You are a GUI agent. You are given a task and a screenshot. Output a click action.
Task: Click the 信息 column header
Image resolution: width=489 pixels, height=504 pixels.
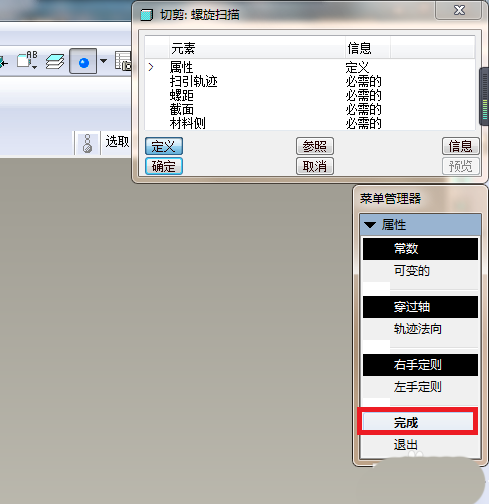[367, 48]
